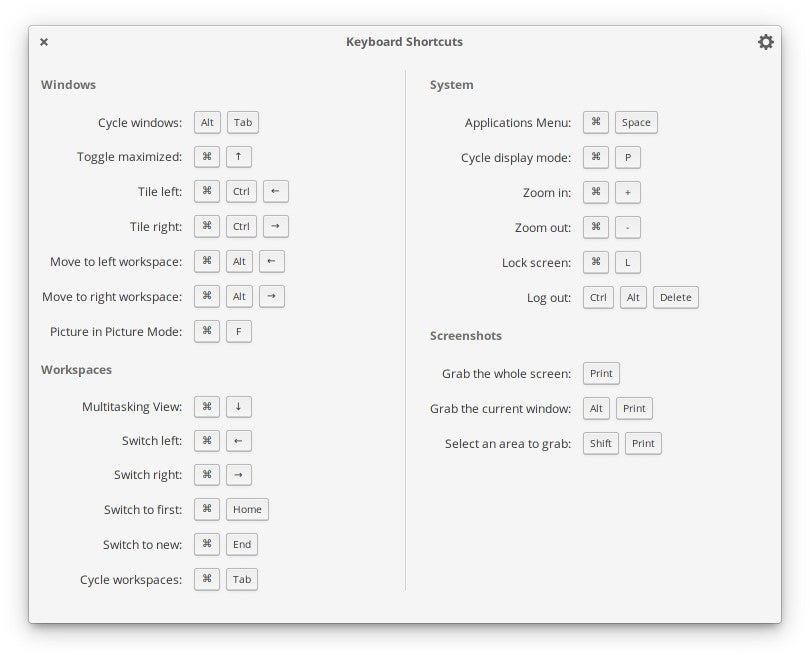Click the plus key for Zoom in
Viewport: 810px width, 655px height.
point(628,192)
